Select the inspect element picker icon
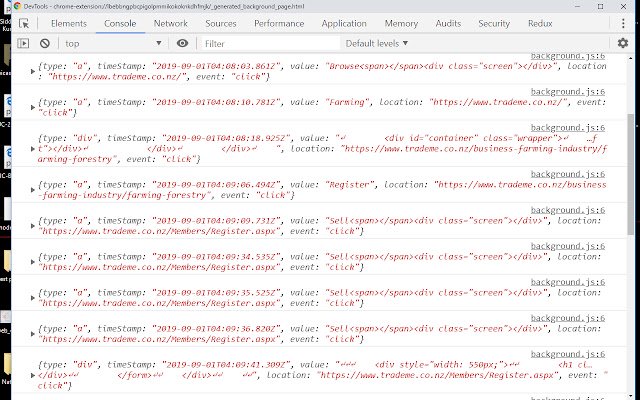 [24, 24]
